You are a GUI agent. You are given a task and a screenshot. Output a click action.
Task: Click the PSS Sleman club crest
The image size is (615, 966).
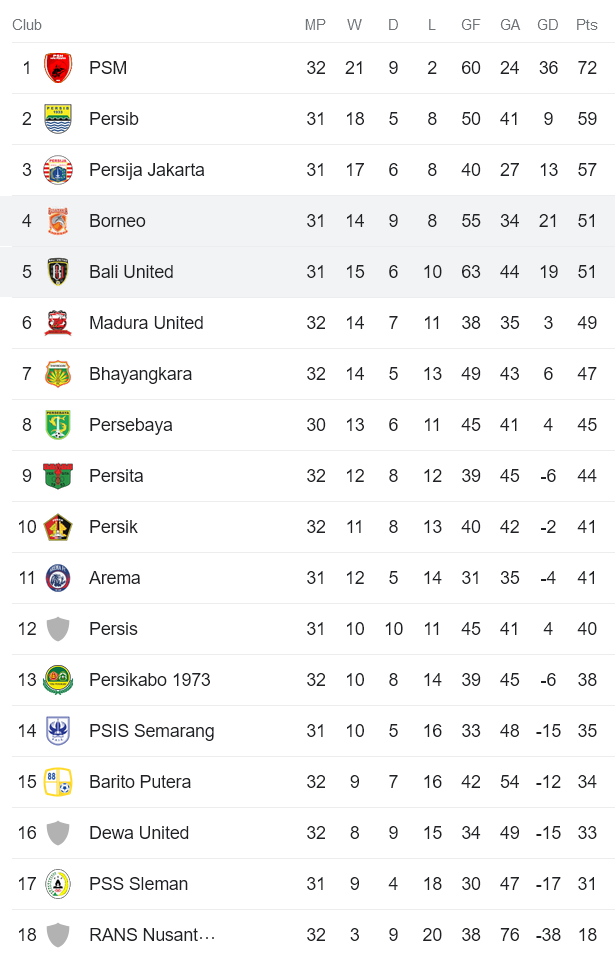[x=58, y=884]
